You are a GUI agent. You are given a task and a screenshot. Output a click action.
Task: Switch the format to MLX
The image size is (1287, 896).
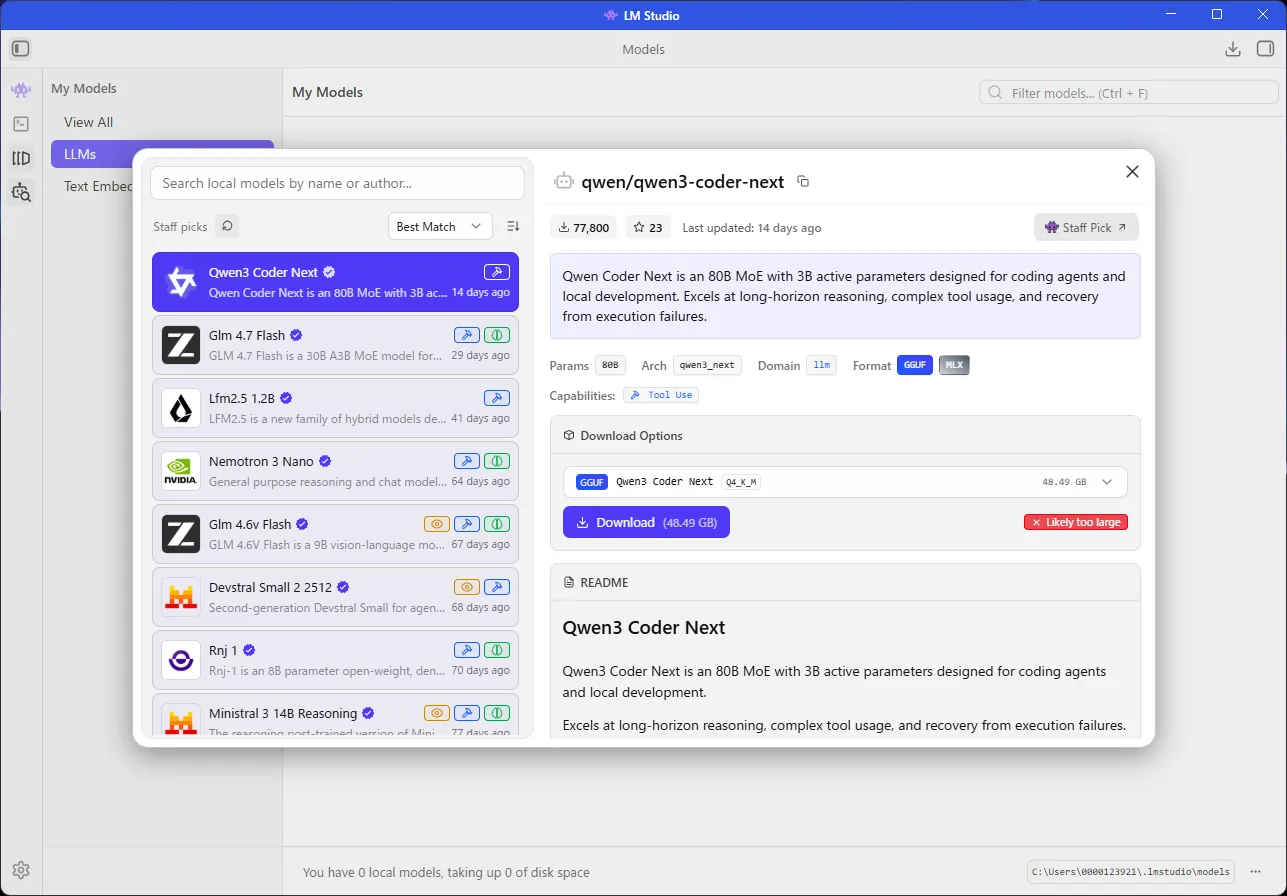tap(954, 365)
